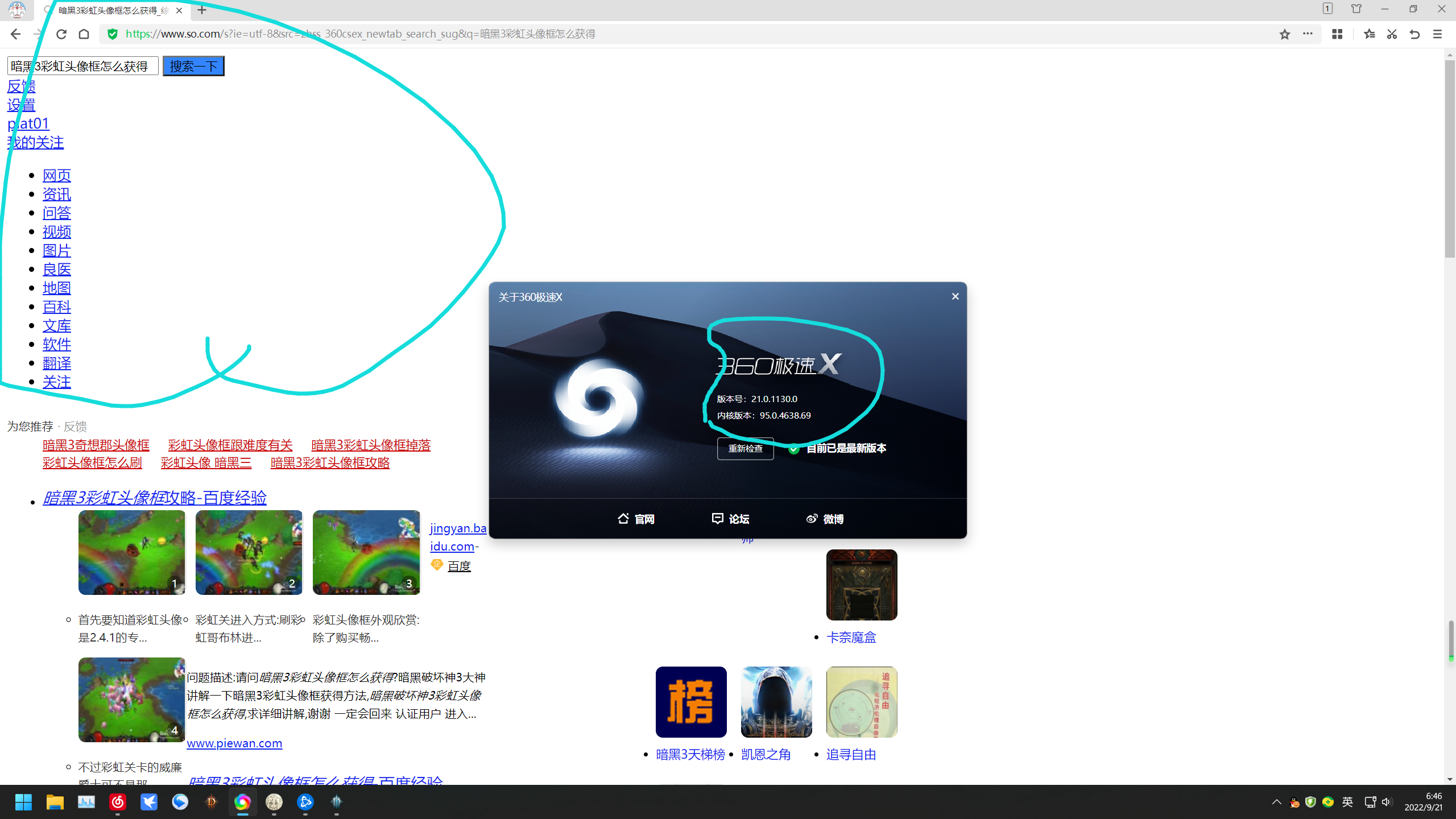Screen dimensions: 1456x819
Task: Switch to the 地图 search category
Action: tap(57, 288)
